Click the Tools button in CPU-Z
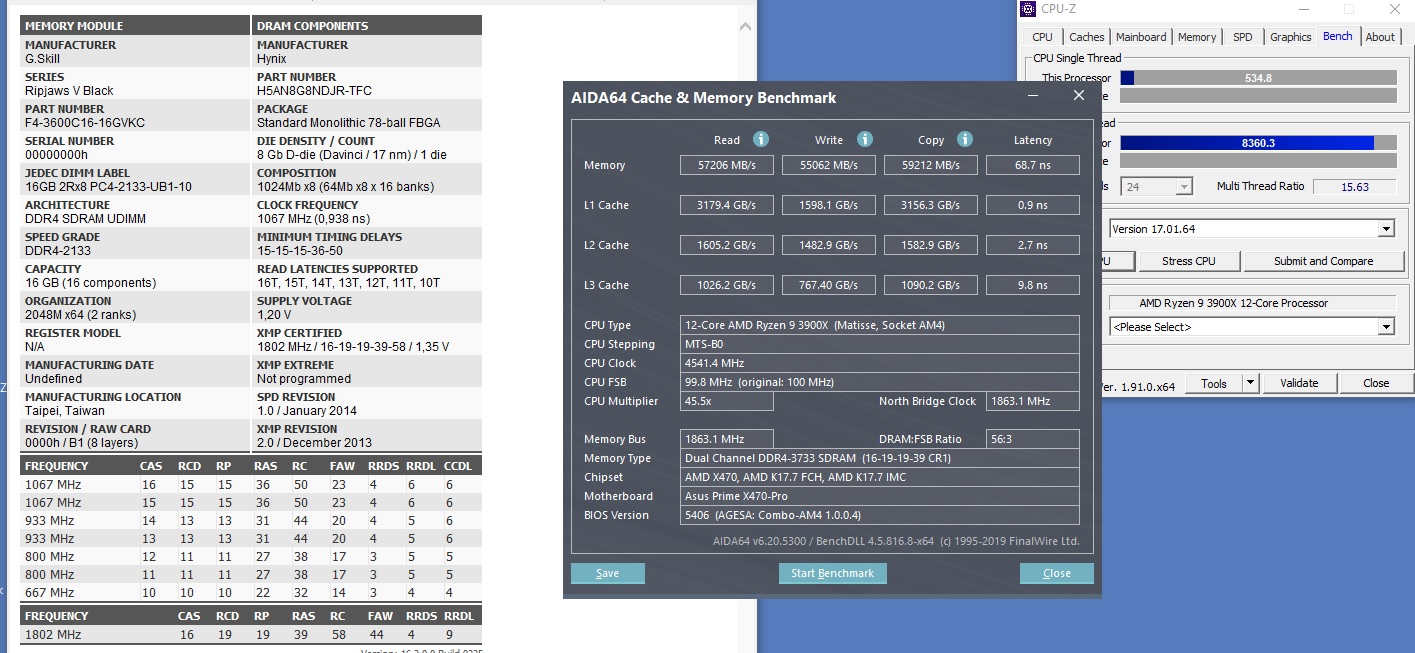The height and width of the screenshot is (653, 1415). [x=1214, y=383]
